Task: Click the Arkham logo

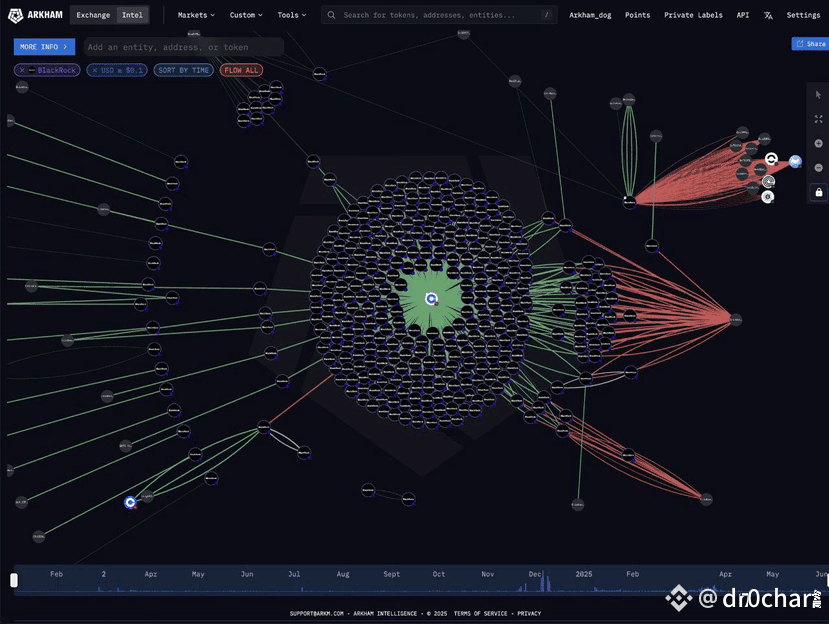Action: click(35, 15)
